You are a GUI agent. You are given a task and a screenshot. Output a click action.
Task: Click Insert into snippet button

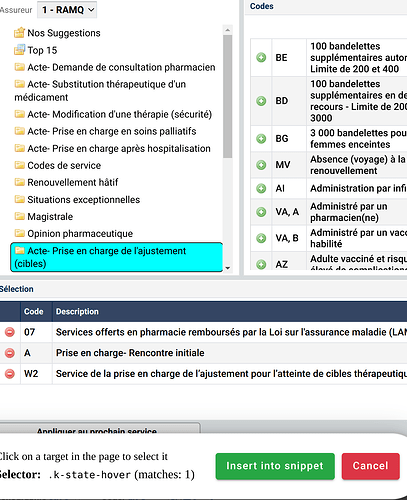(275, 466)
